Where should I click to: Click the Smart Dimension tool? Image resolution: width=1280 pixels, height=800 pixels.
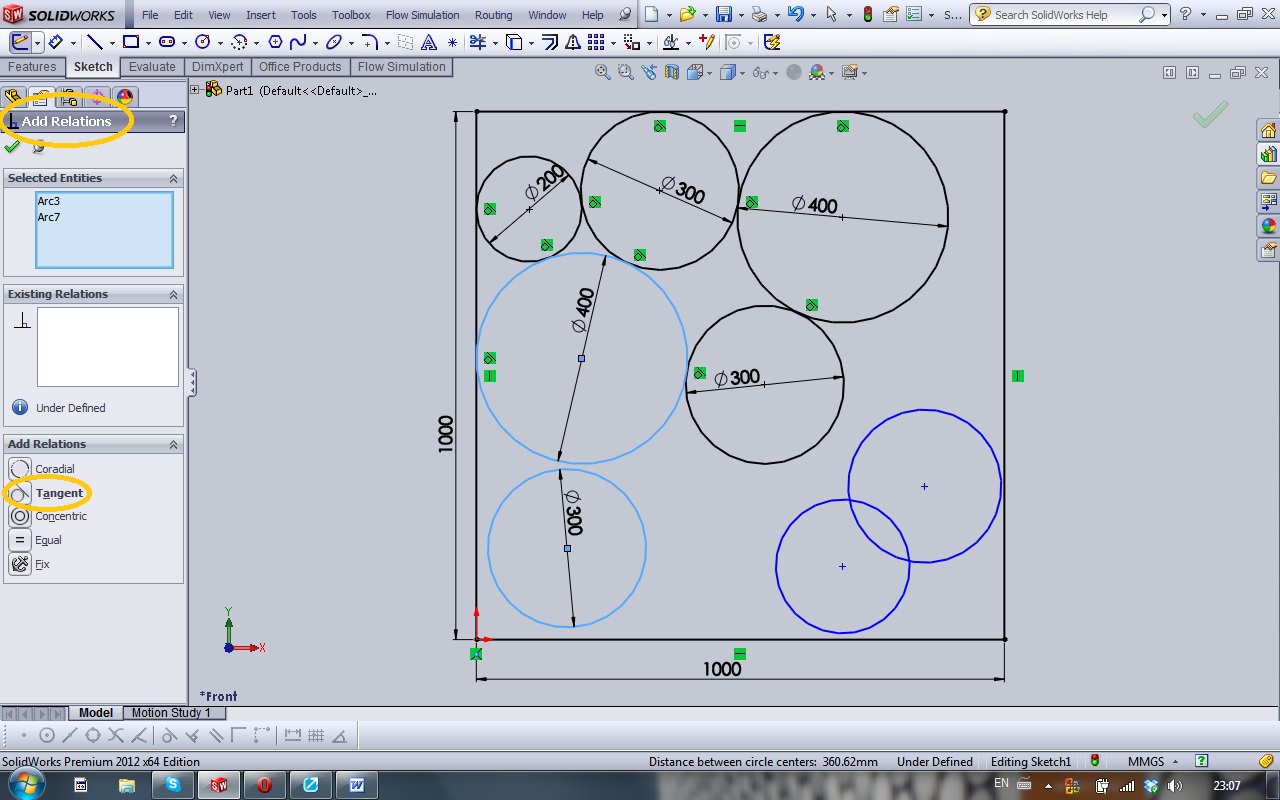coord(56,42)
